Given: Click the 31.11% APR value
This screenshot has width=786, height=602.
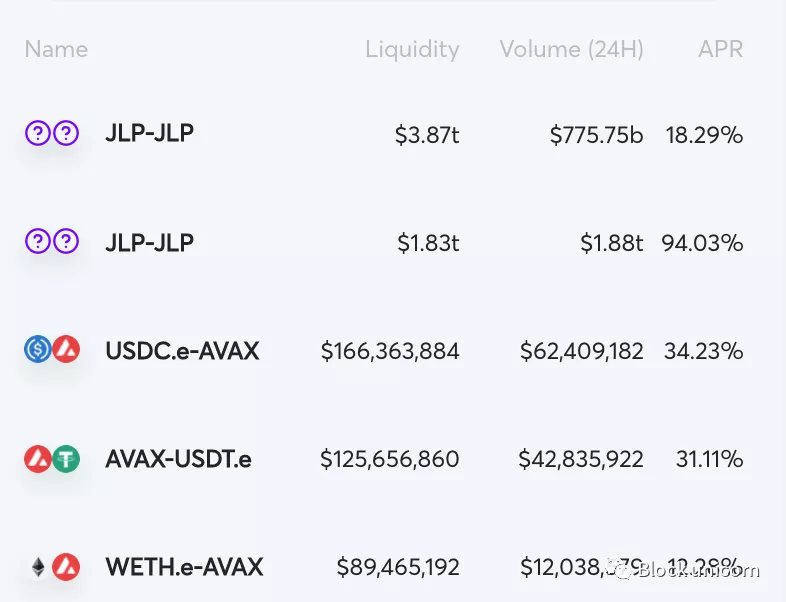Looking at the screenshot, I should [709, 459].
